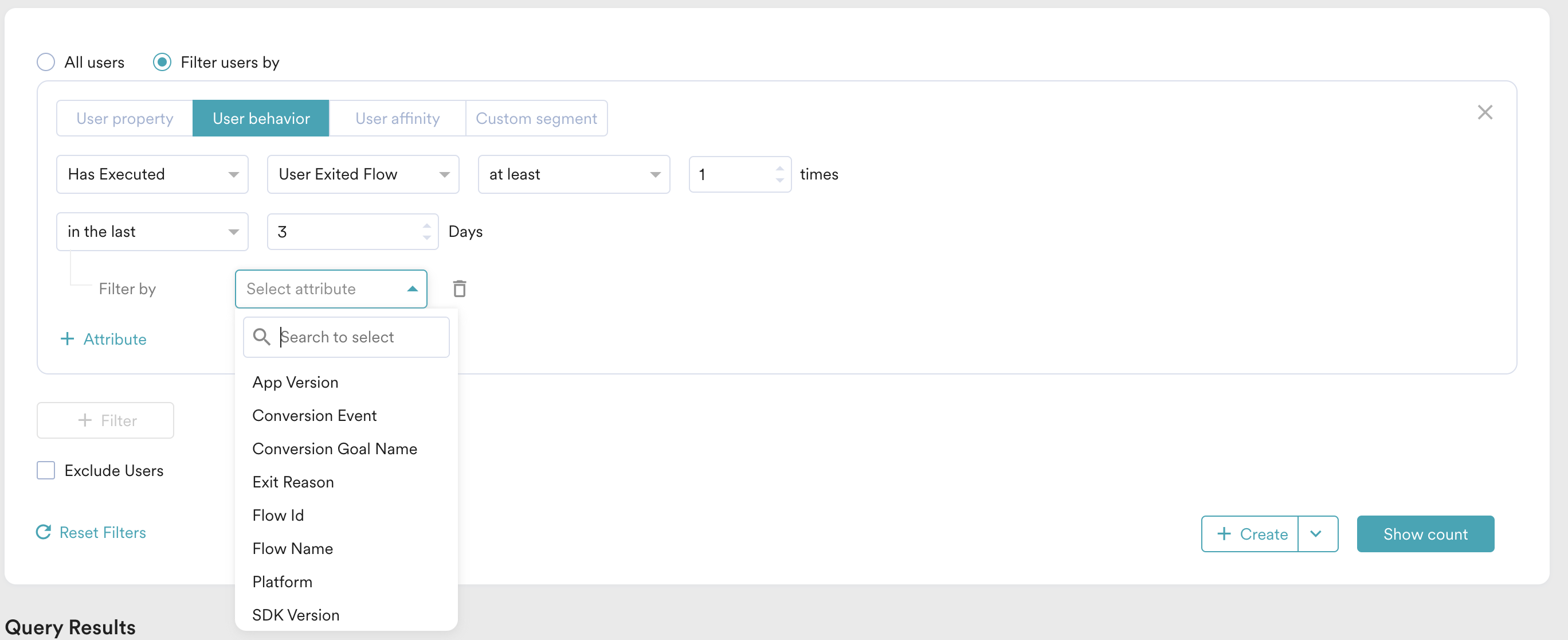Open the Custom segment tab
This screenshot has height=640, width=1568.
(x=536, y=118)
